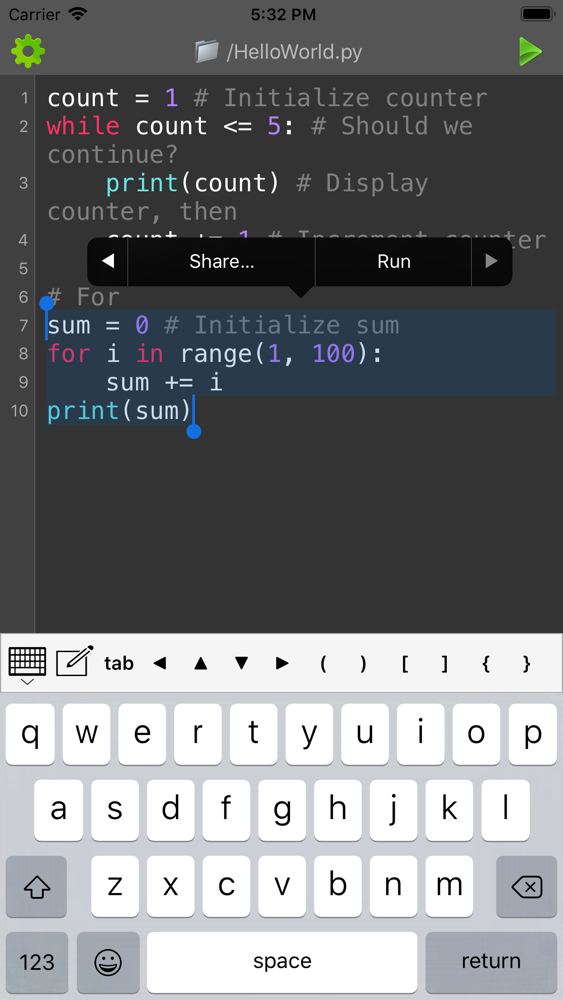Screen dimensions: 563x1000
Task: Tap the return key
Action: click(491, 962)
